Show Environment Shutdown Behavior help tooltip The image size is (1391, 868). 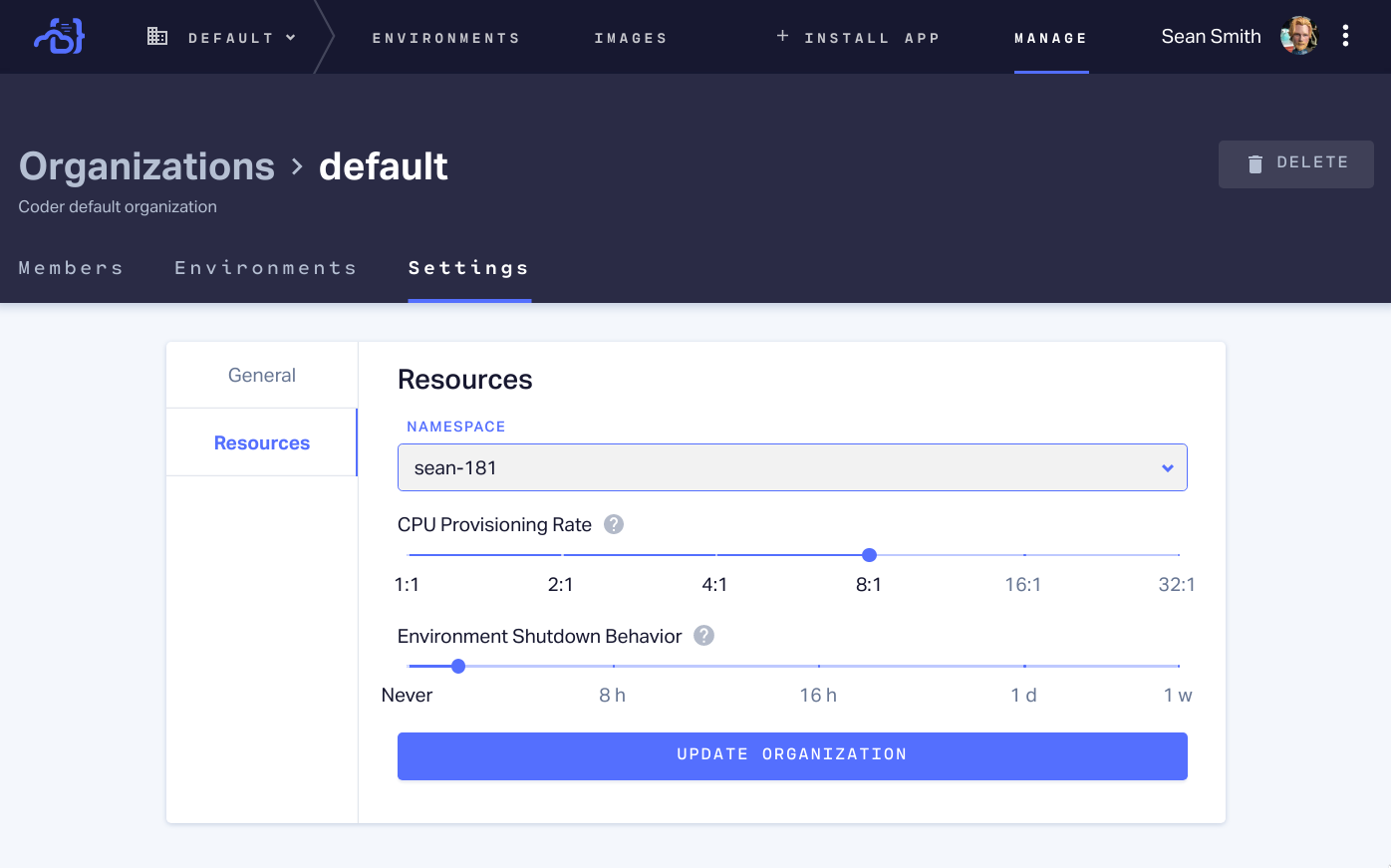(x=703, y=636)
